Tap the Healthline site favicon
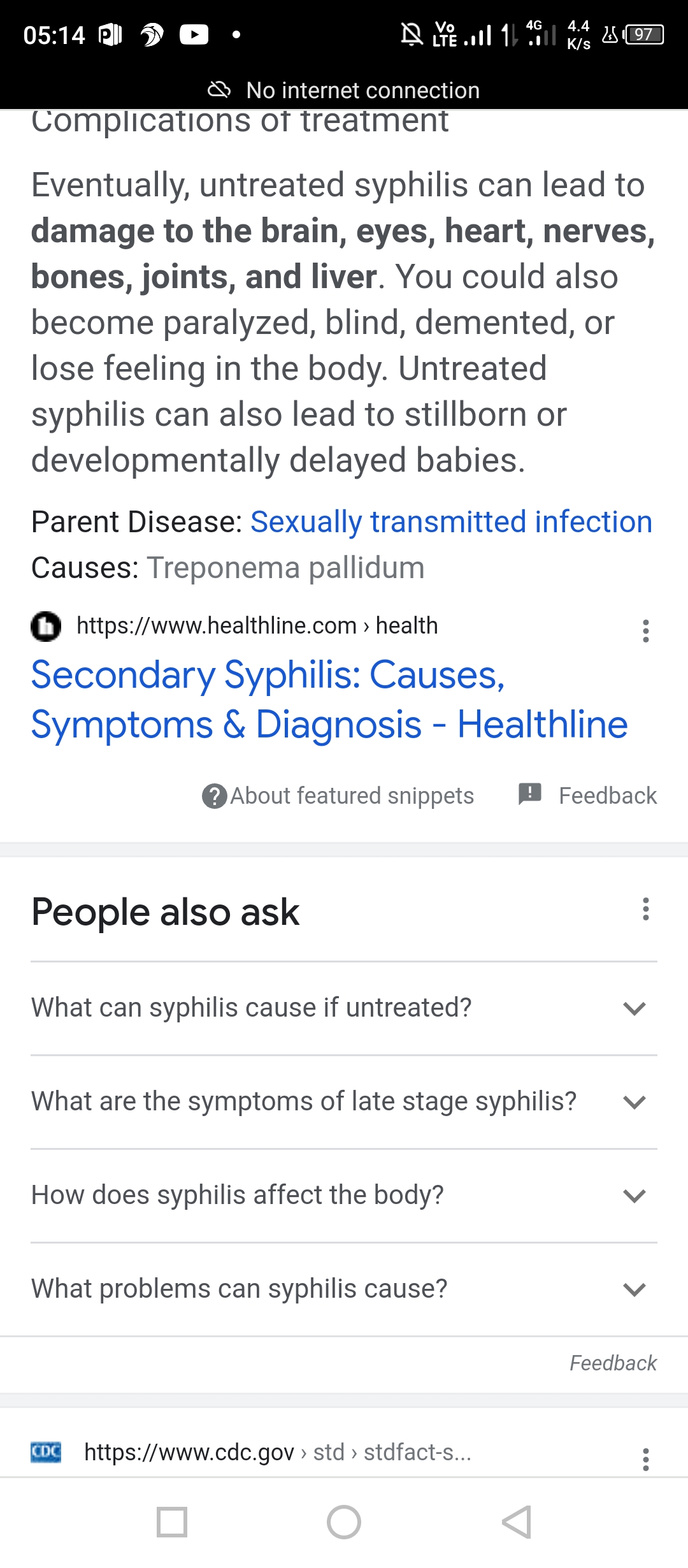 pyautogui.click(x=46, y=626)
